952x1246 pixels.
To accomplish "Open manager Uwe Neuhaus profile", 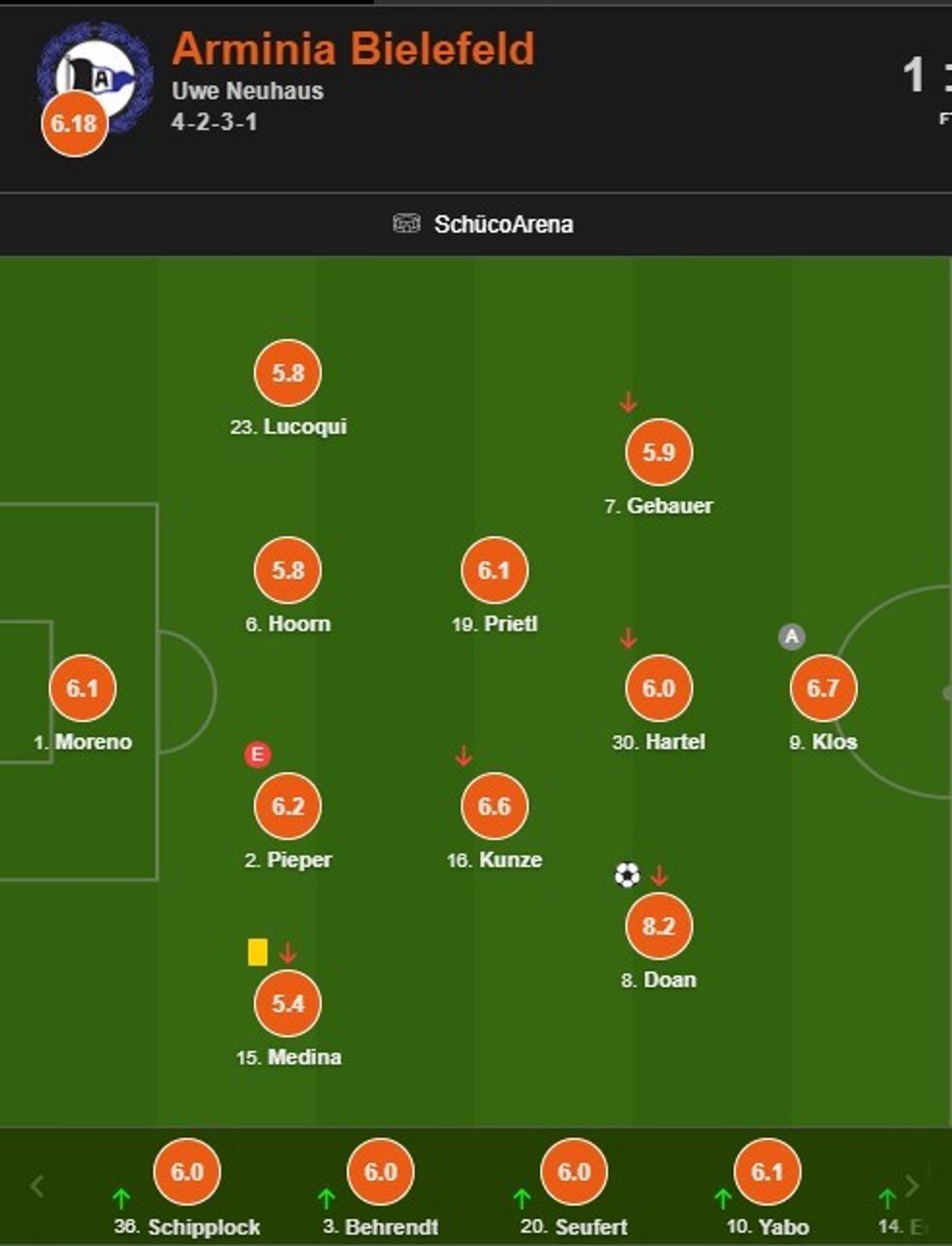I will (248, 91).
